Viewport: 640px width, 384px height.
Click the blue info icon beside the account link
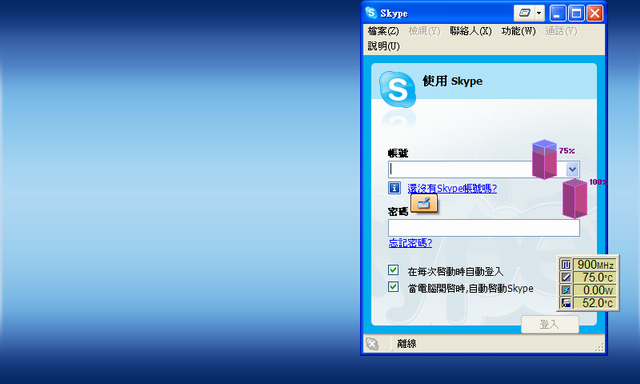[x=394, y=188]
